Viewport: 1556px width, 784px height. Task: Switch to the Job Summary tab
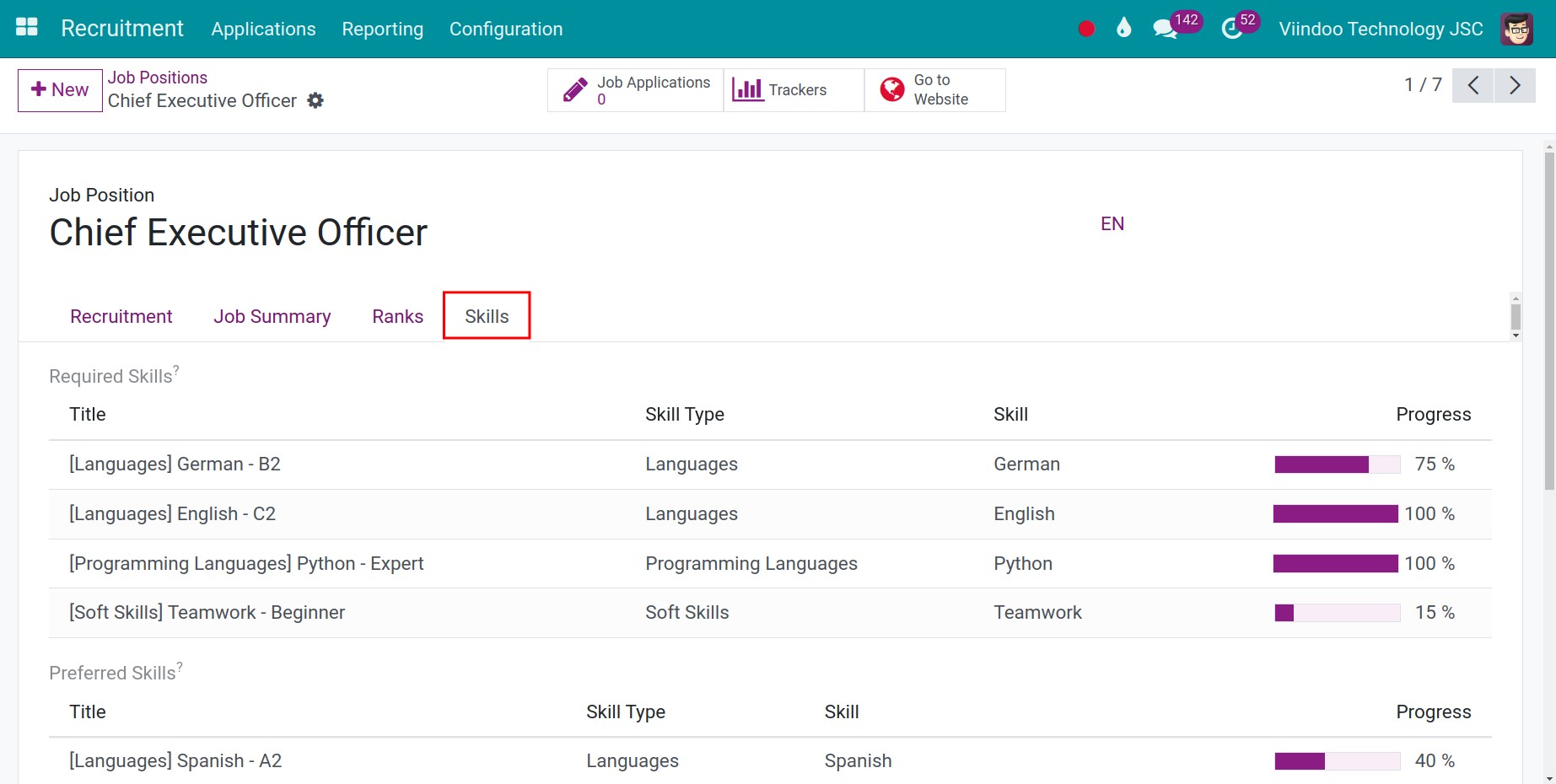click(272, 316)
